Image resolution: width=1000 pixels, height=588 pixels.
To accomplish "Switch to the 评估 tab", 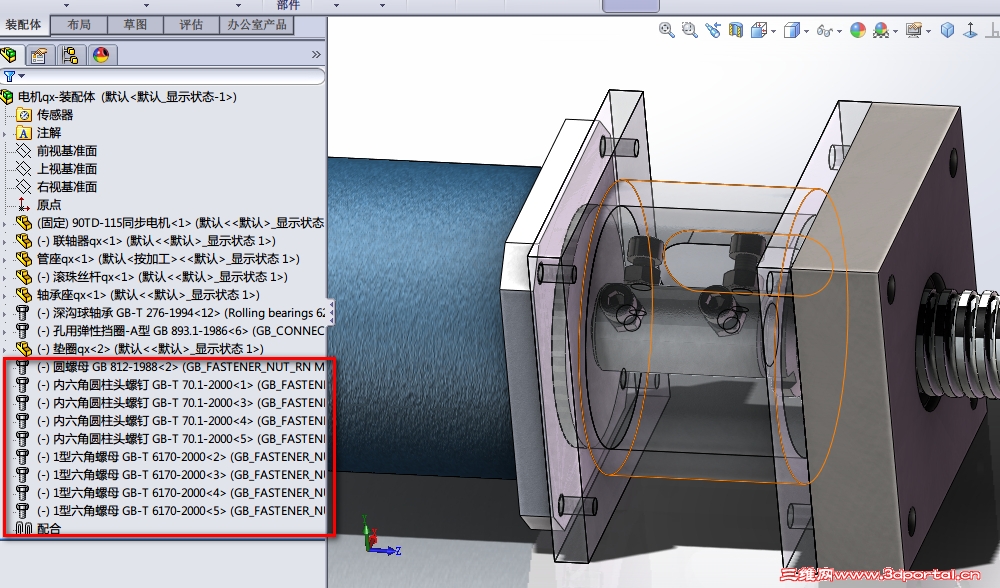I will point(191,24).
